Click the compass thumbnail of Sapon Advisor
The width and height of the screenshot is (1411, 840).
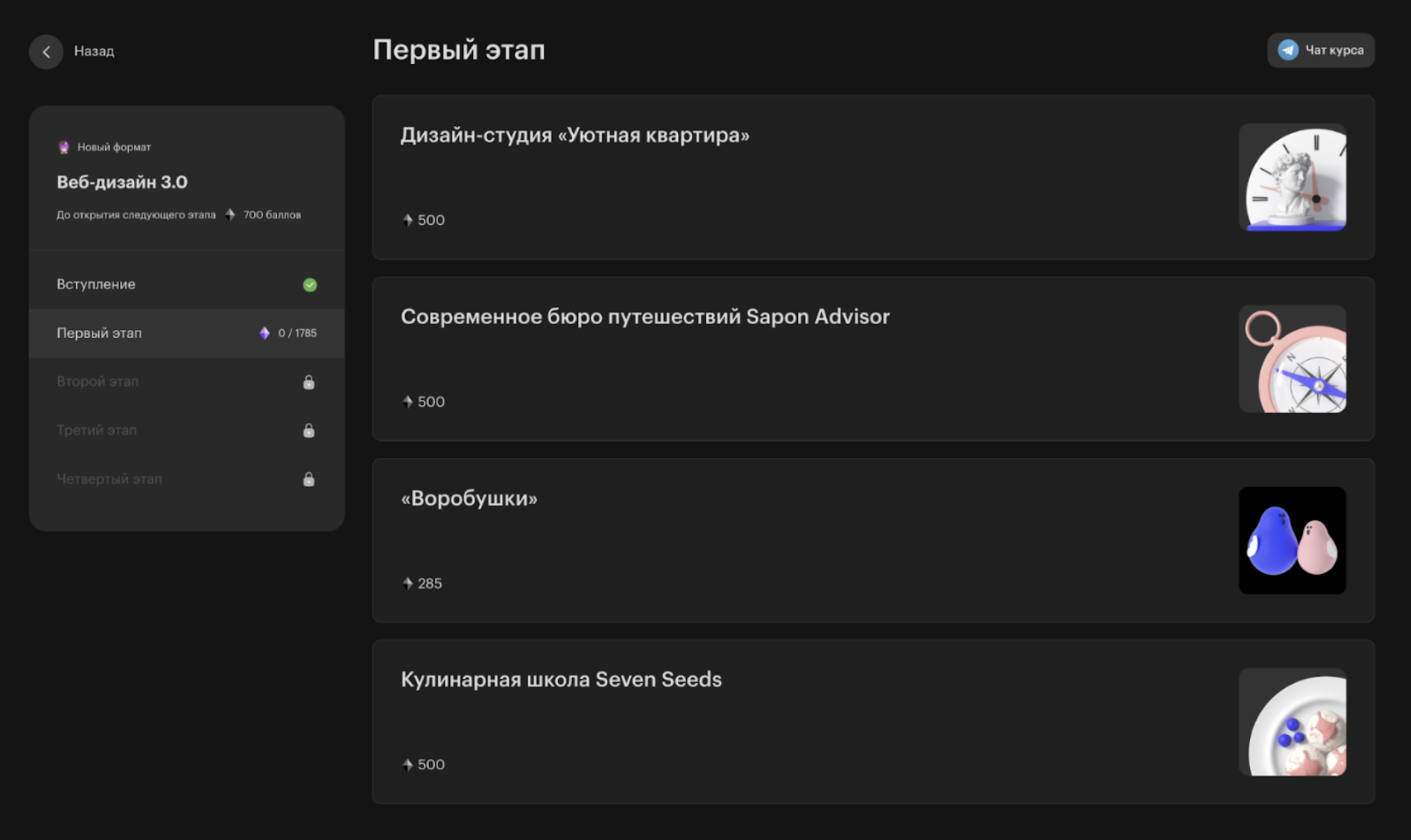[1293, 360]
